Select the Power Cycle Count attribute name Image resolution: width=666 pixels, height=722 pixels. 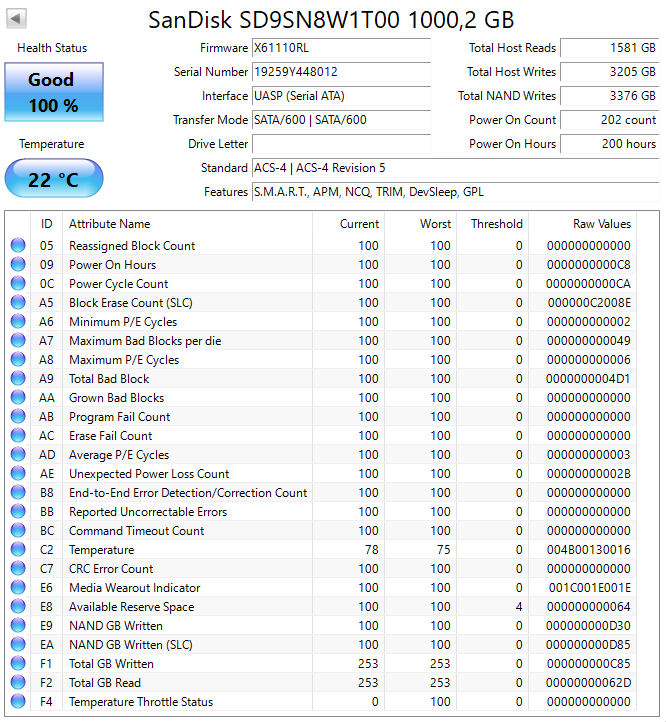point(118,284)
